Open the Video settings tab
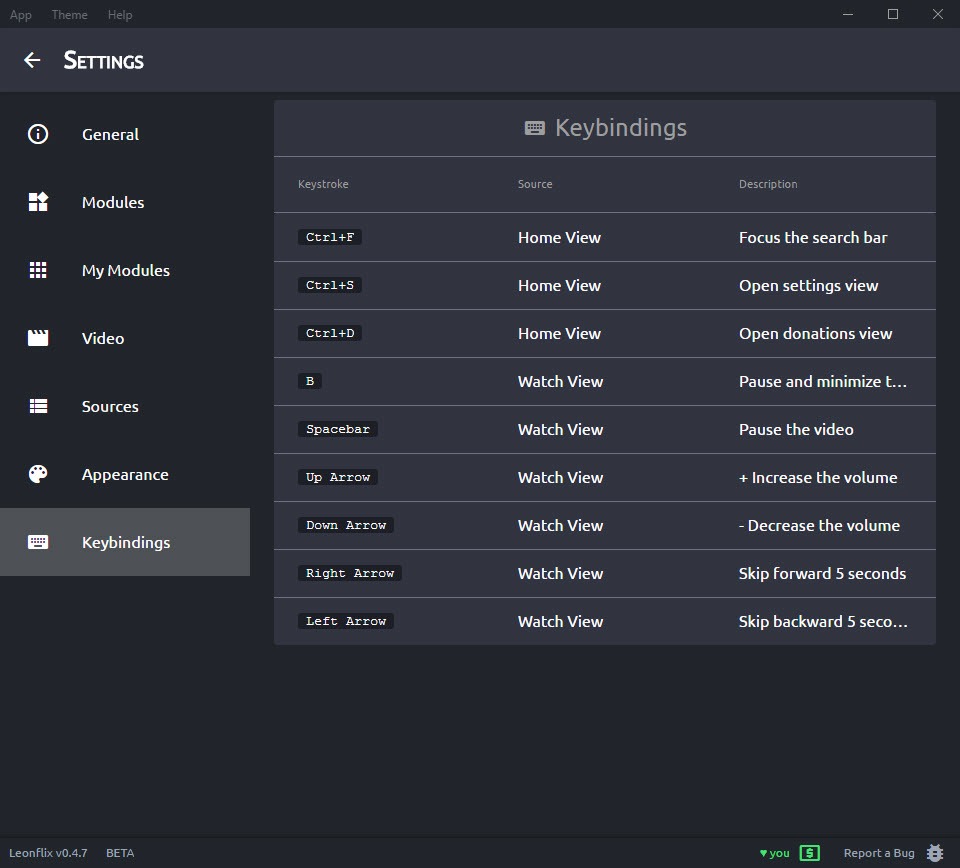This screenshot has width=960, height=868. pyautogui.click(x=125, y=338)
